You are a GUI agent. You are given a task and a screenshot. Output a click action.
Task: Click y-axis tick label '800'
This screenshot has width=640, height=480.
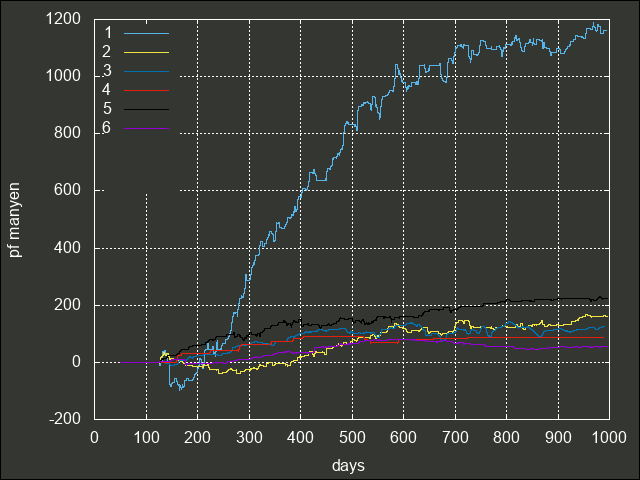[67, 133]
